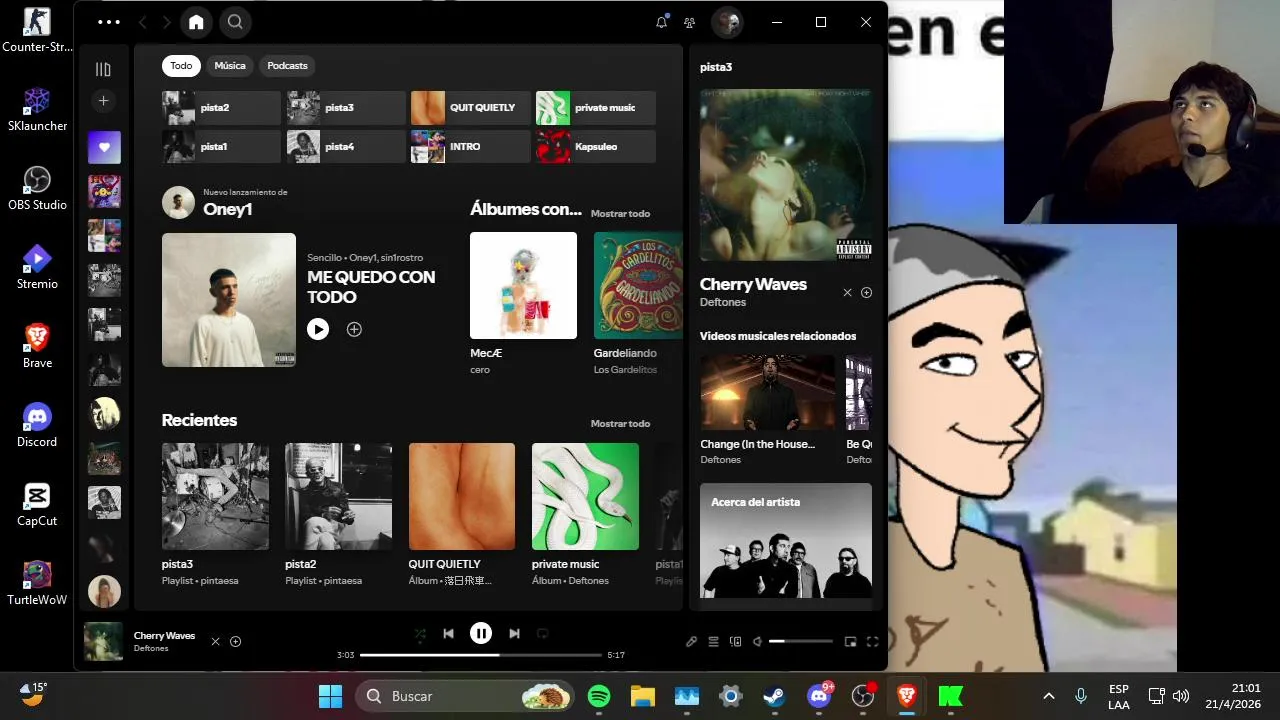Open Change (In the House...) music video
Screen dimensions: 1280x720
coord(767,392)
